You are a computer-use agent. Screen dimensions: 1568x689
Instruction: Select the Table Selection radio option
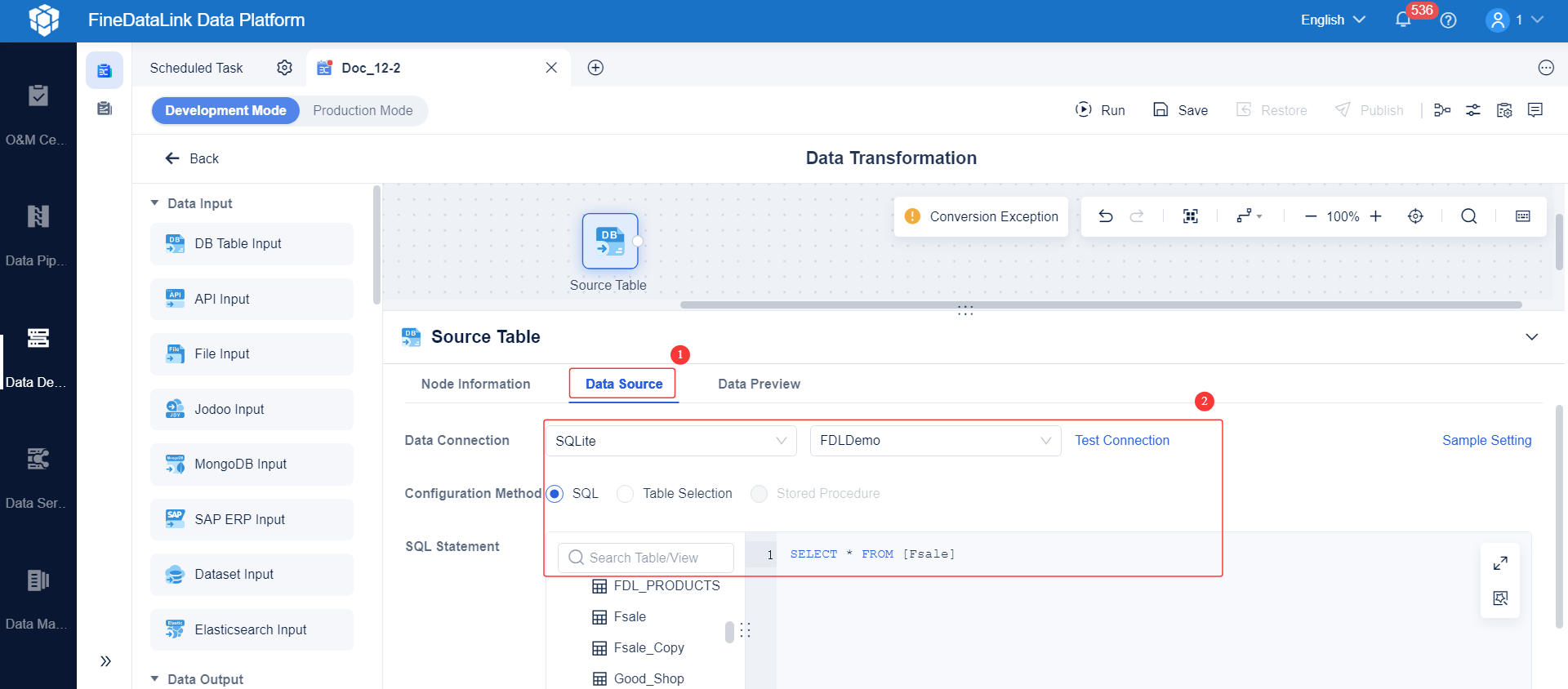point(626,493)
